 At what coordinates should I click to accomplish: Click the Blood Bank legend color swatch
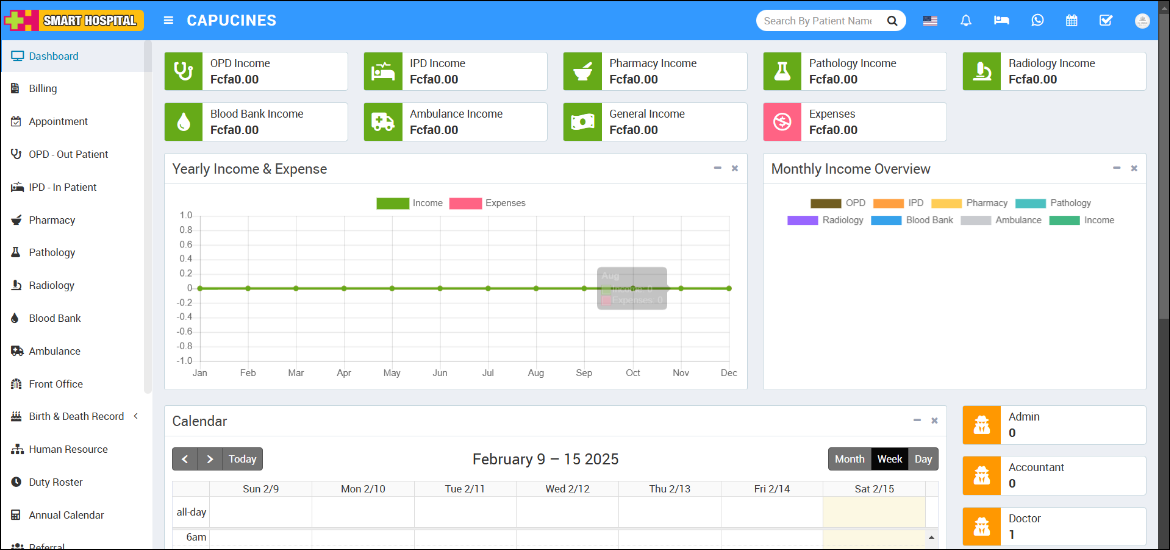coord(886,220)
